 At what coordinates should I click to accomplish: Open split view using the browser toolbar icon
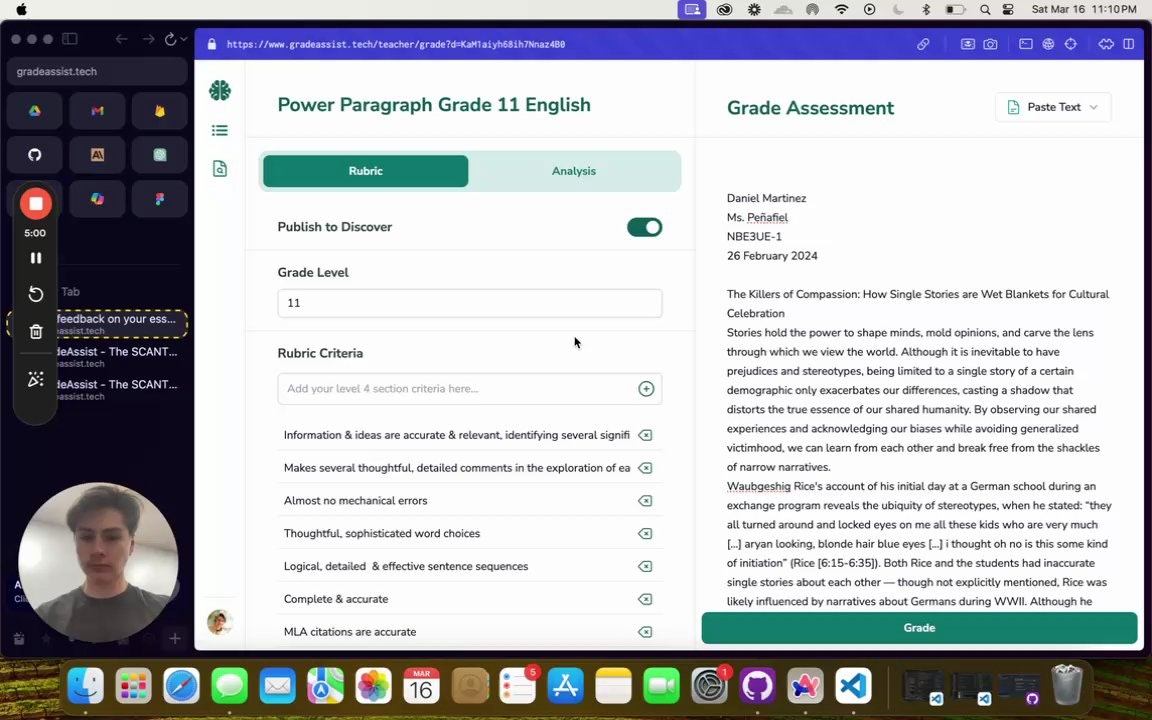coord(1128,43)
